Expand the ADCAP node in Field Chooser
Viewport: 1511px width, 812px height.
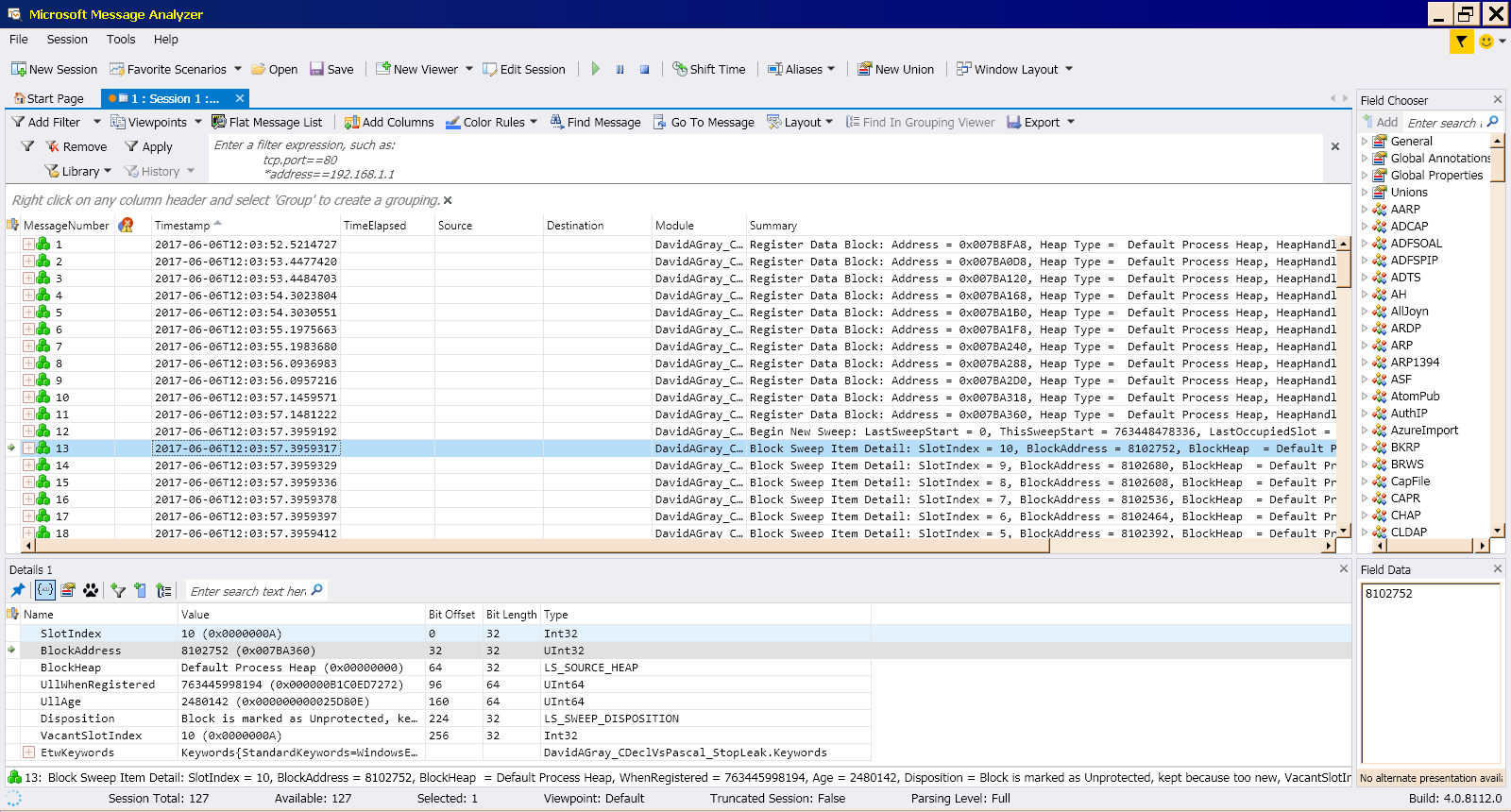1365,227
